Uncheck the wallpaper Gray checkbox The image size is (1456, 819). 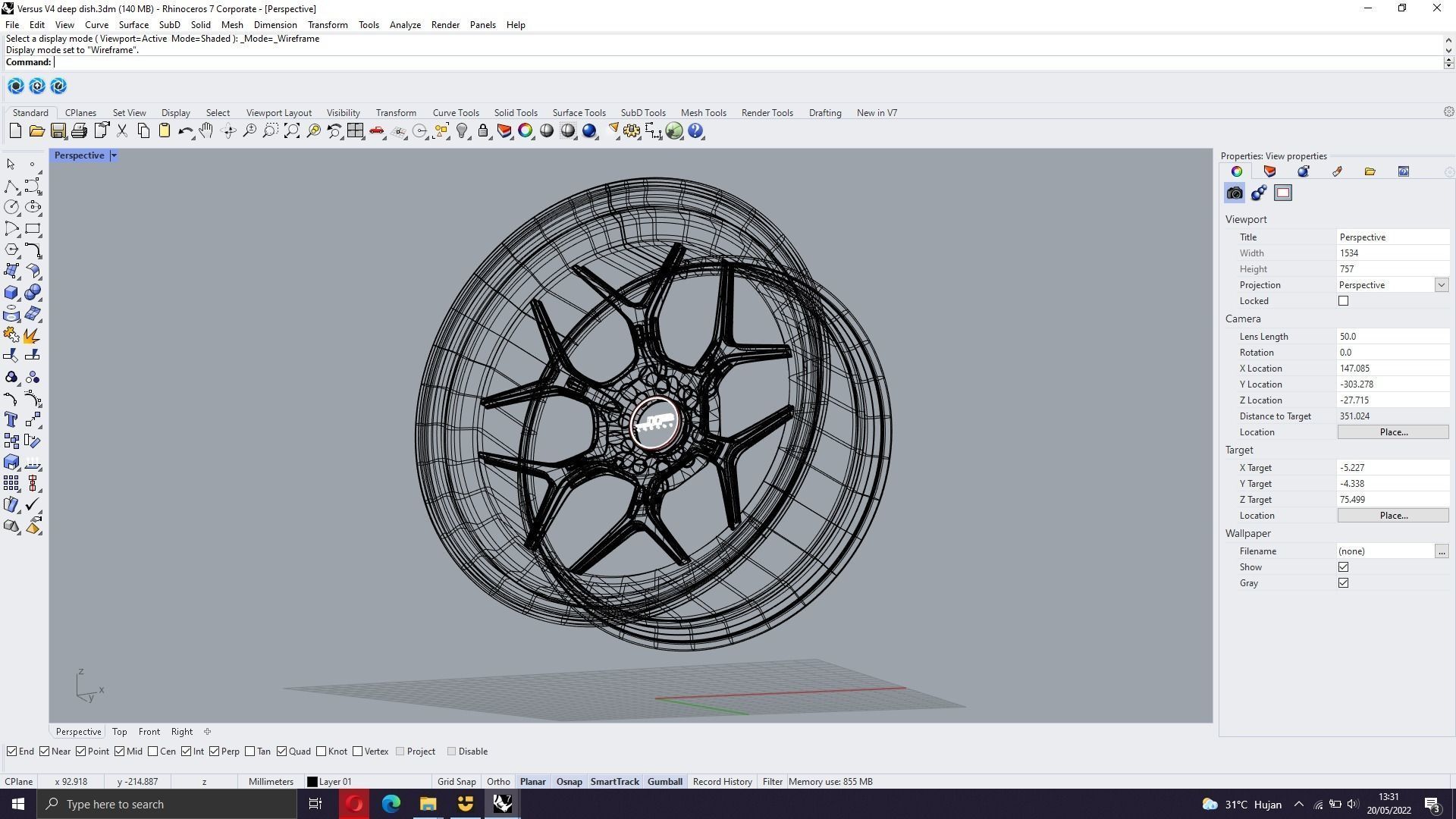pos(1344,583)
